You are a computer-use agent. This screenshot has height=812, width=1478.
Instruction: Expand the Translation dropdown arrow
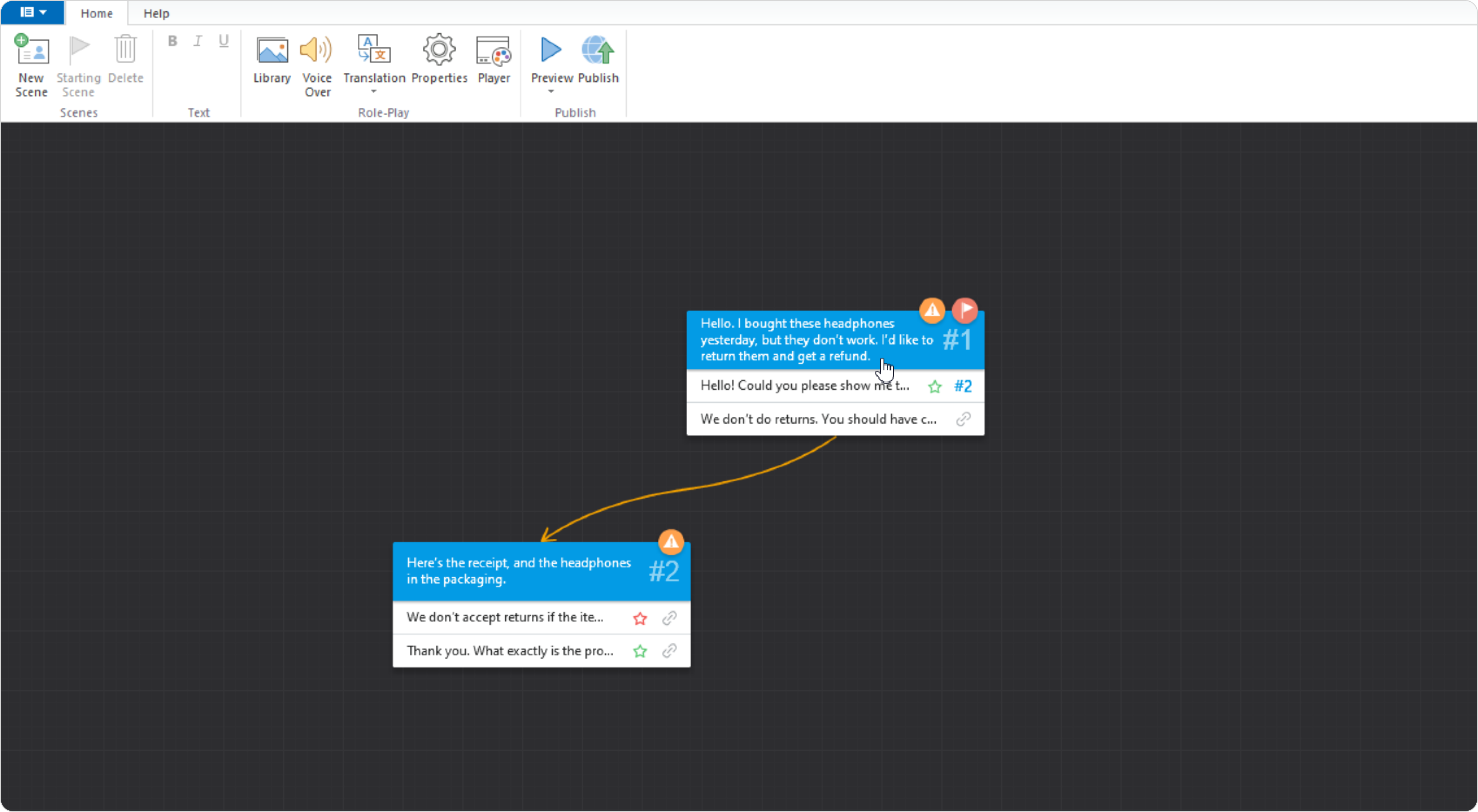[x=373, y=92]
